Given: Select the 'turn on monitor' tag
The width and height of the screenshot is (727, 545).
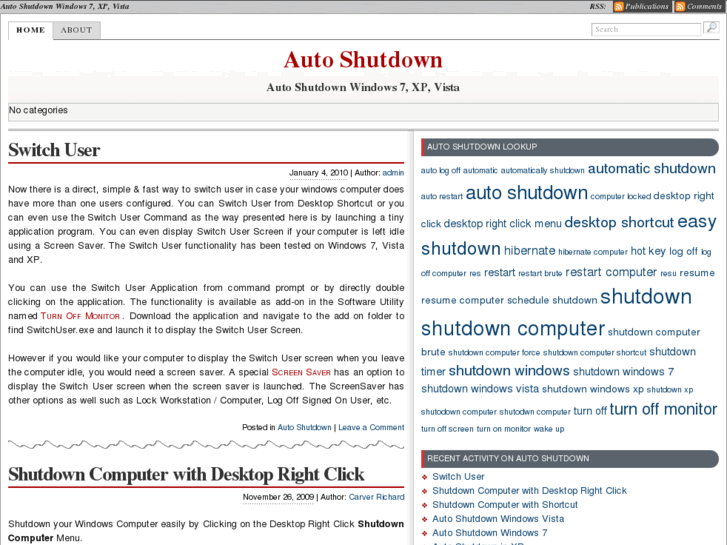Looking at the screenshot, I should point(503,429).
